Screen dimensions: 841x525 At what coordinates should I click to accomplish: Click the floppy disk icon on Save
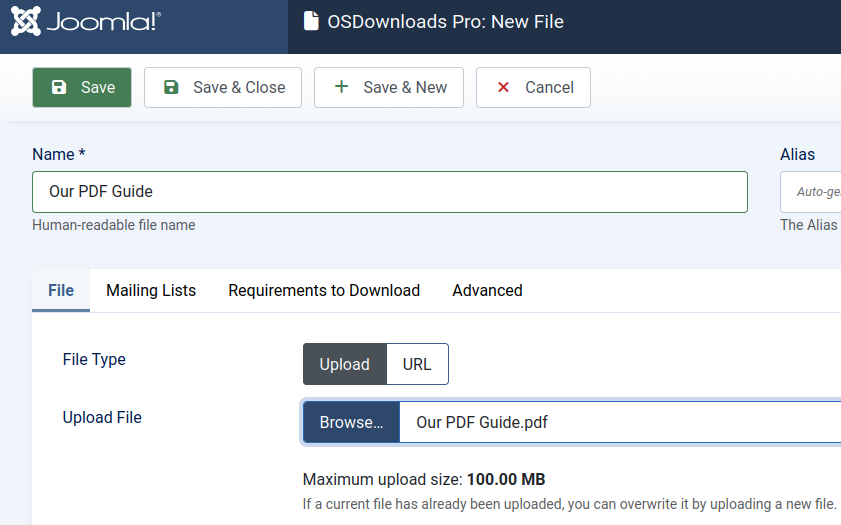59,87
